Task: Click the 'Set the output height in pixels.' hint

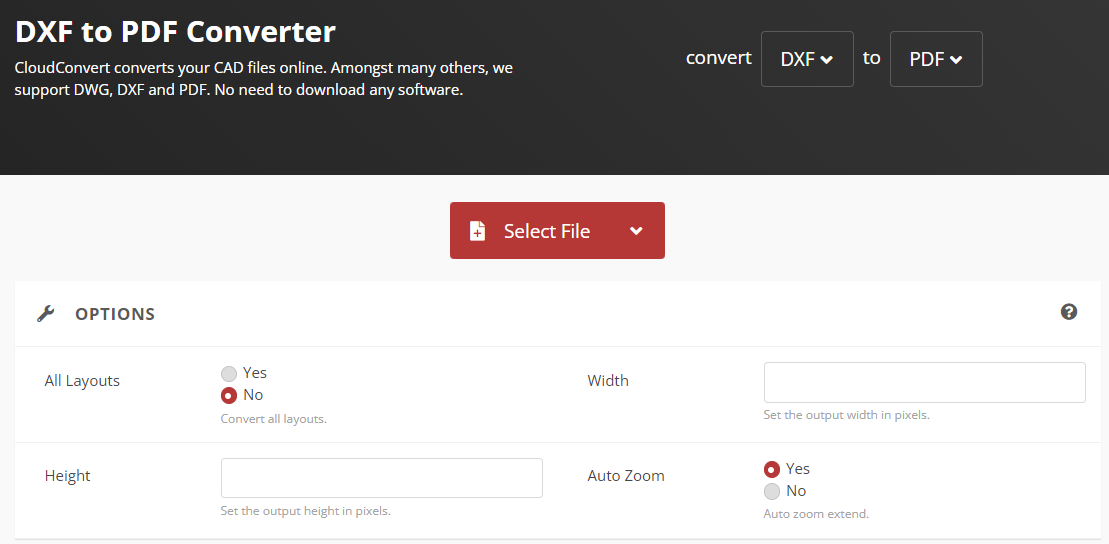Action: (306, 511)
